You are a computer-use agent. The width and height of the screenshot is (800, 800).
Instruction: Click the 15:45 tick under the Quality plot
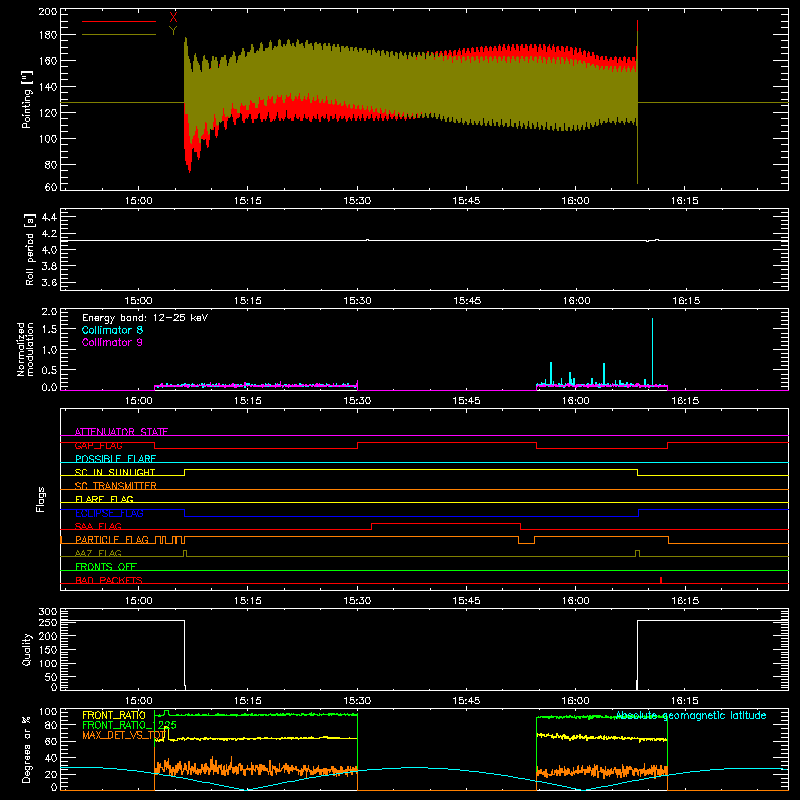466,701
